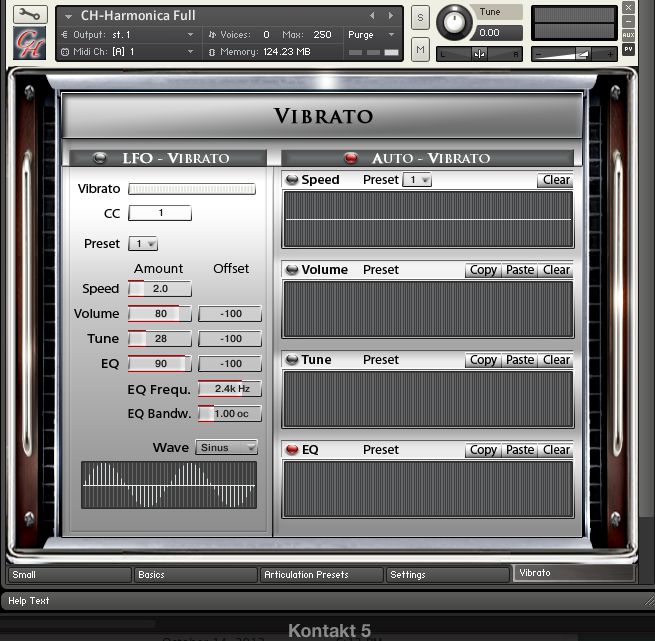655x641 pixels.
Task: Close the instrument with X button
Action: (x=628, y=8)
